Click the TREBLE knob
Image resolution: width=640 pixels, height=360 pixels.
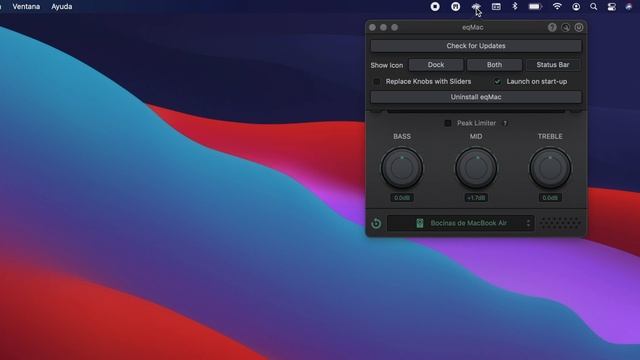550,168
